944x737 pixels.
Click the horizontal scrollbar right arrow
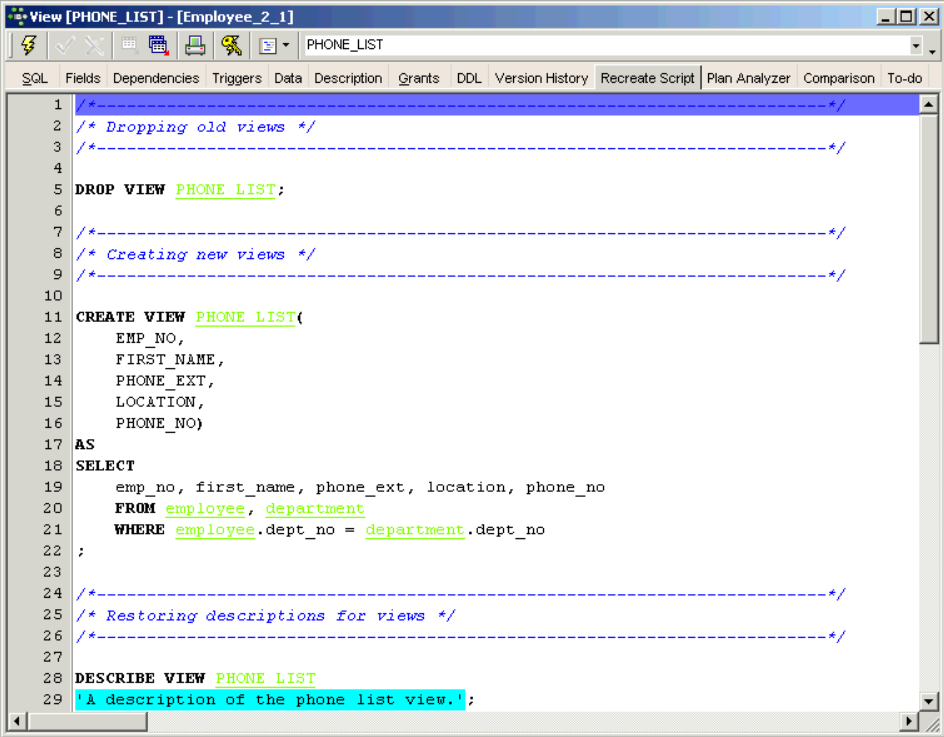coord(909,721)
